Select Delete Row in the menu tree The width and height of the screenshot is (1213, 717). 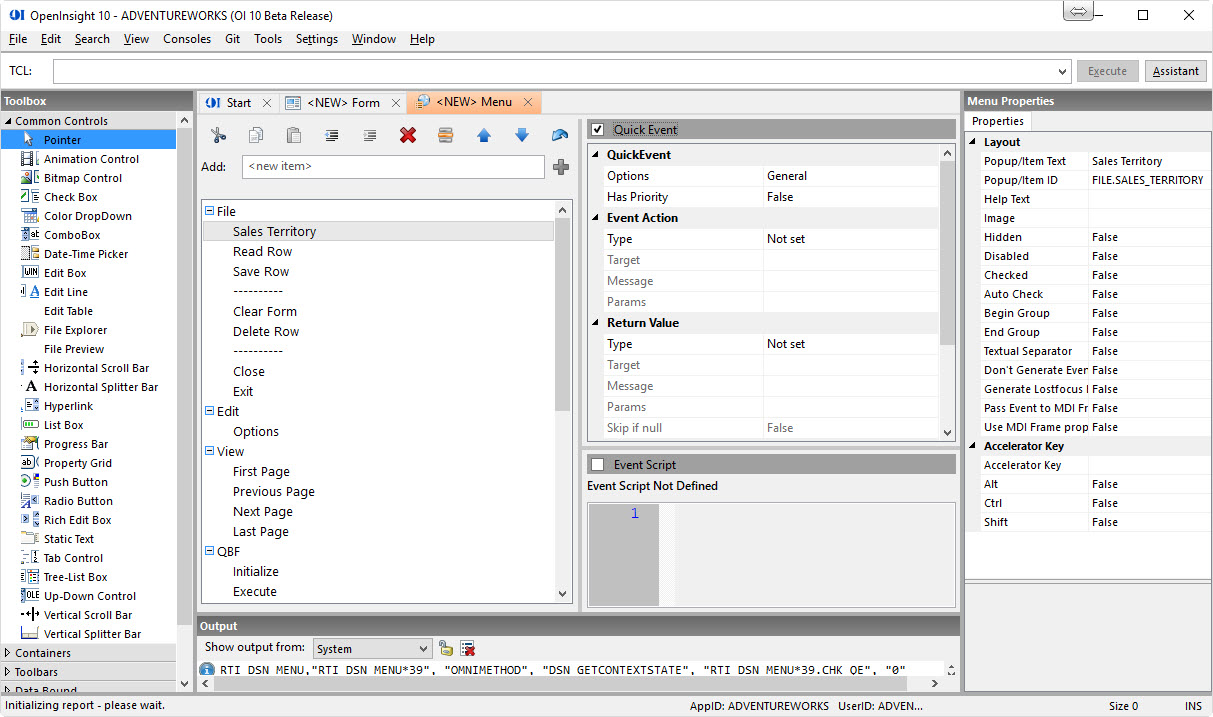tap(266, 331)
